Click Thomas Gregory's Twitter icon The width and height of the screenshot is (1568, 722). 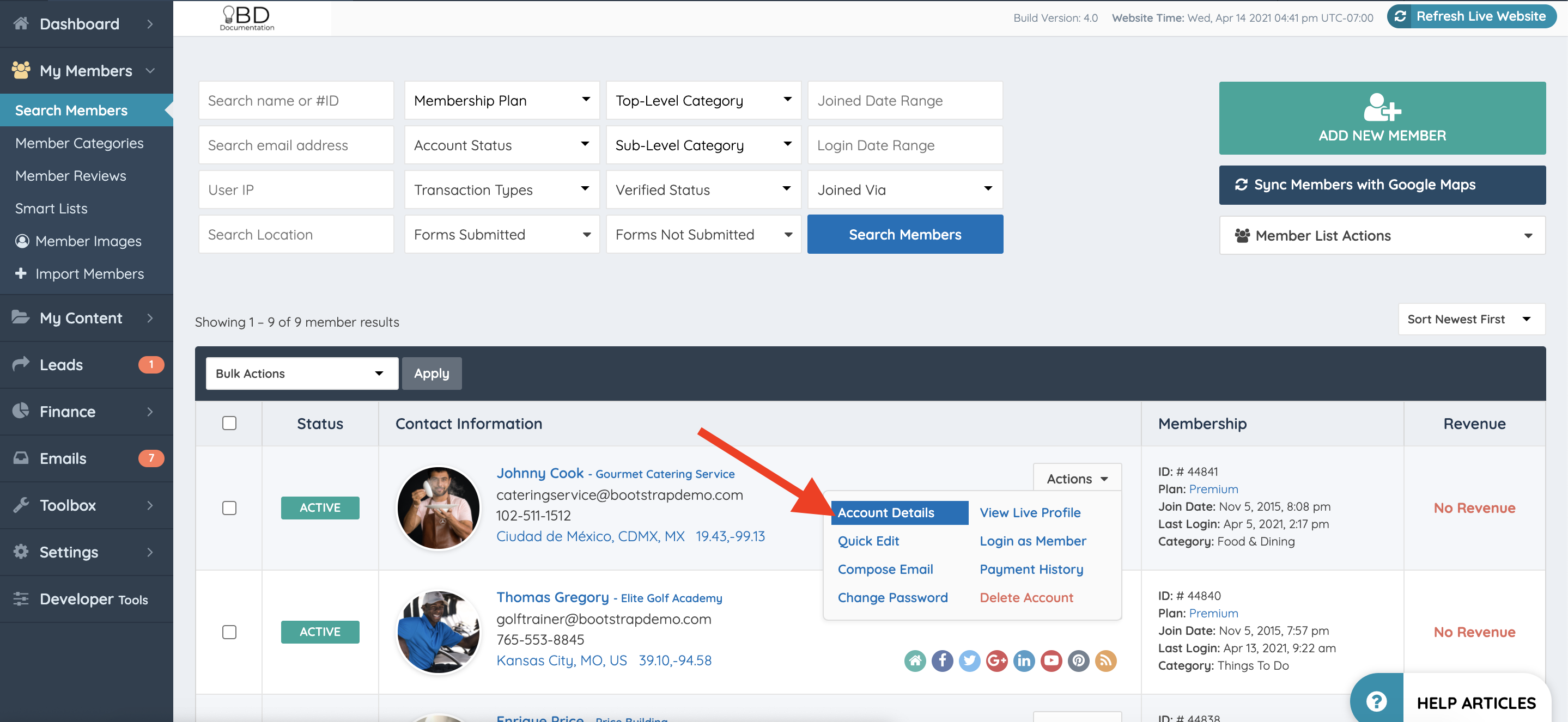coord(970,660)
